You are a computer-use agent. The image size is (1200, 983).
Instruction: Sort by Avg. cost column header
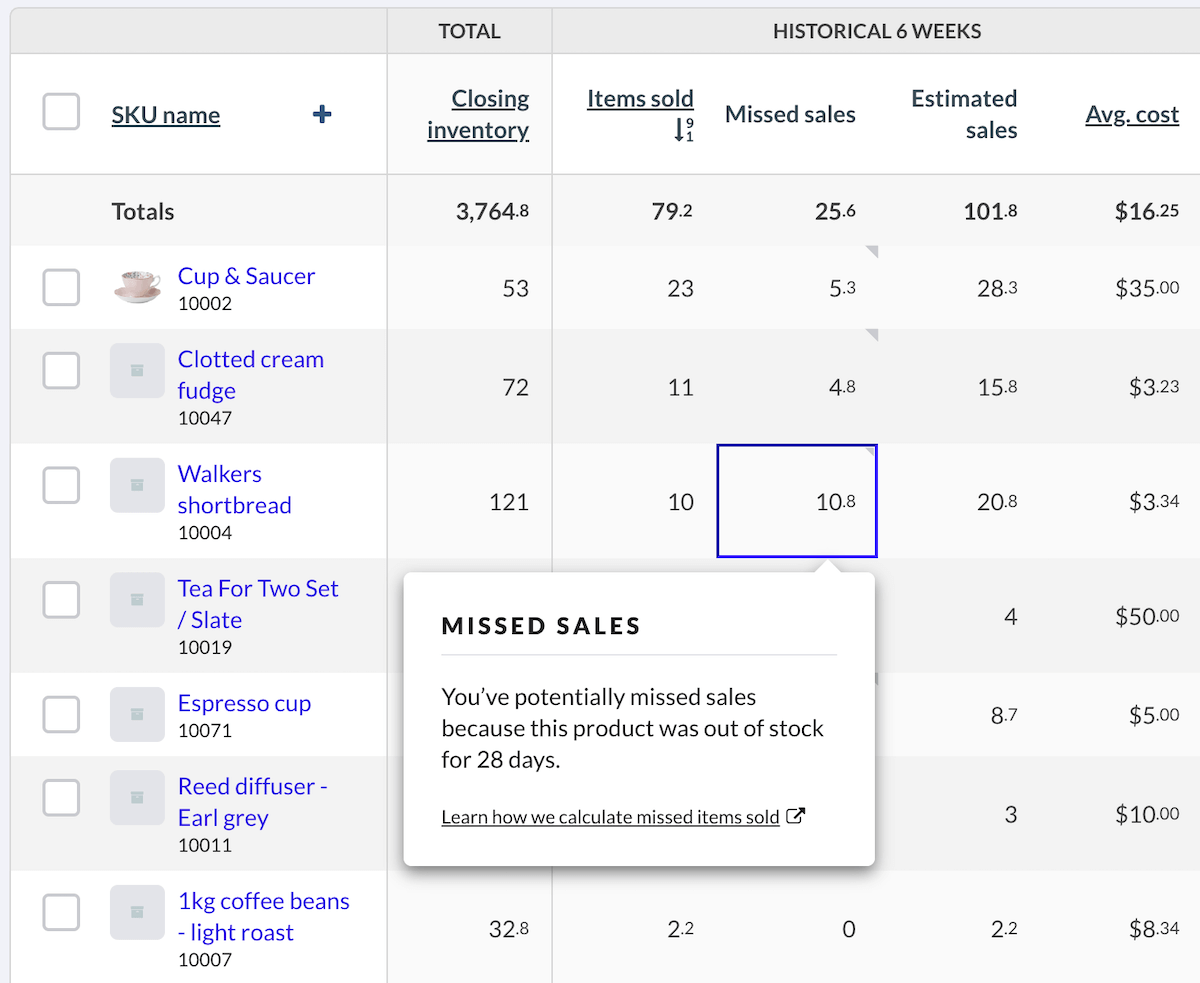pos(1132,114)
